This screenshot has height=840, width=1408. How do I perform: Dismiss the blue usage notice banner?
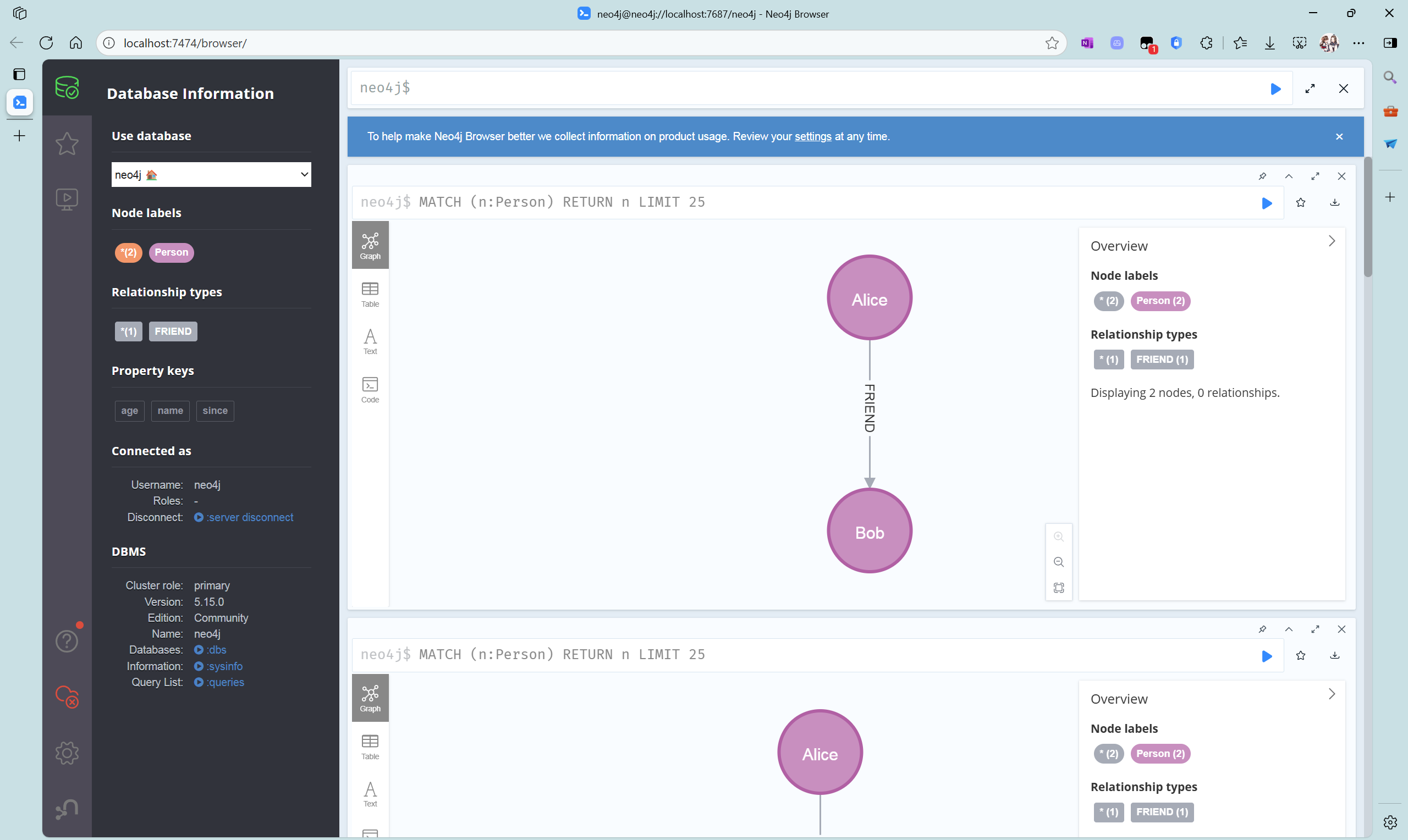point(1339,136)
